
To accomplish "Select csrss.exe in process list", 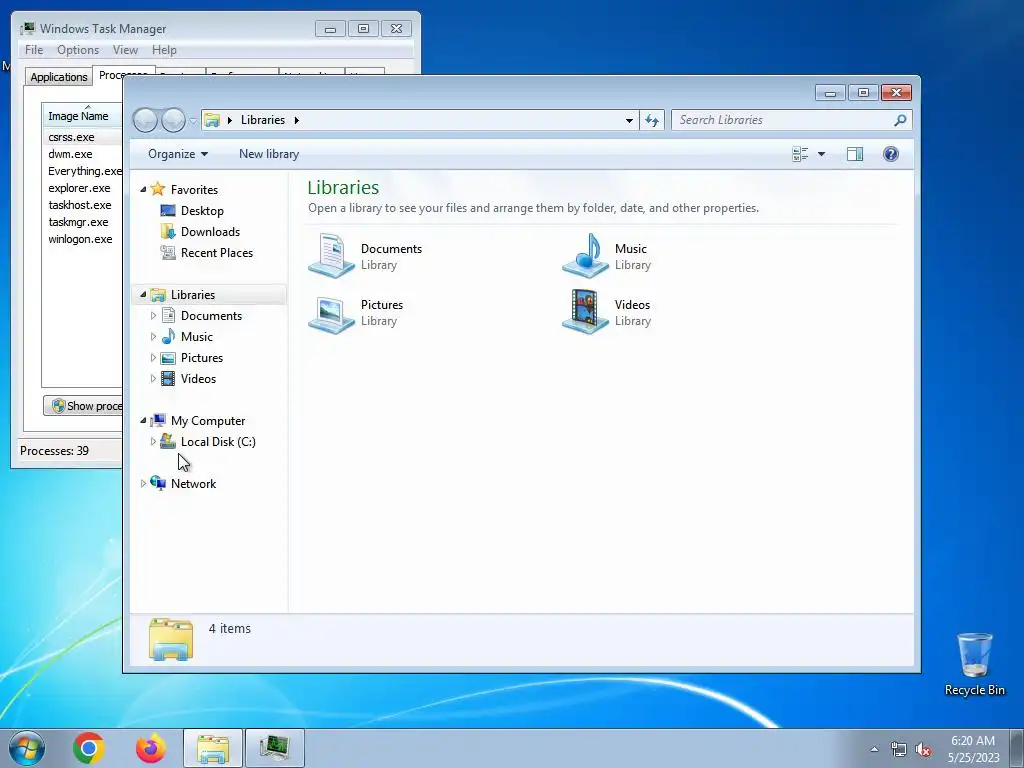I will [x=71, y=138].
